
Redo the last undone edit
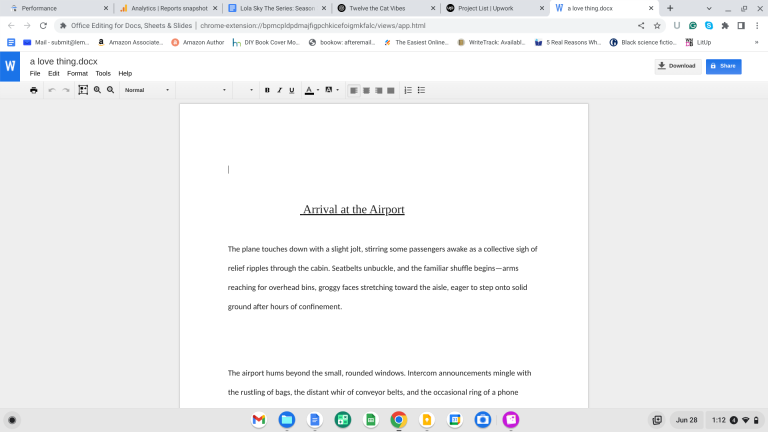(x=66, y=90)
